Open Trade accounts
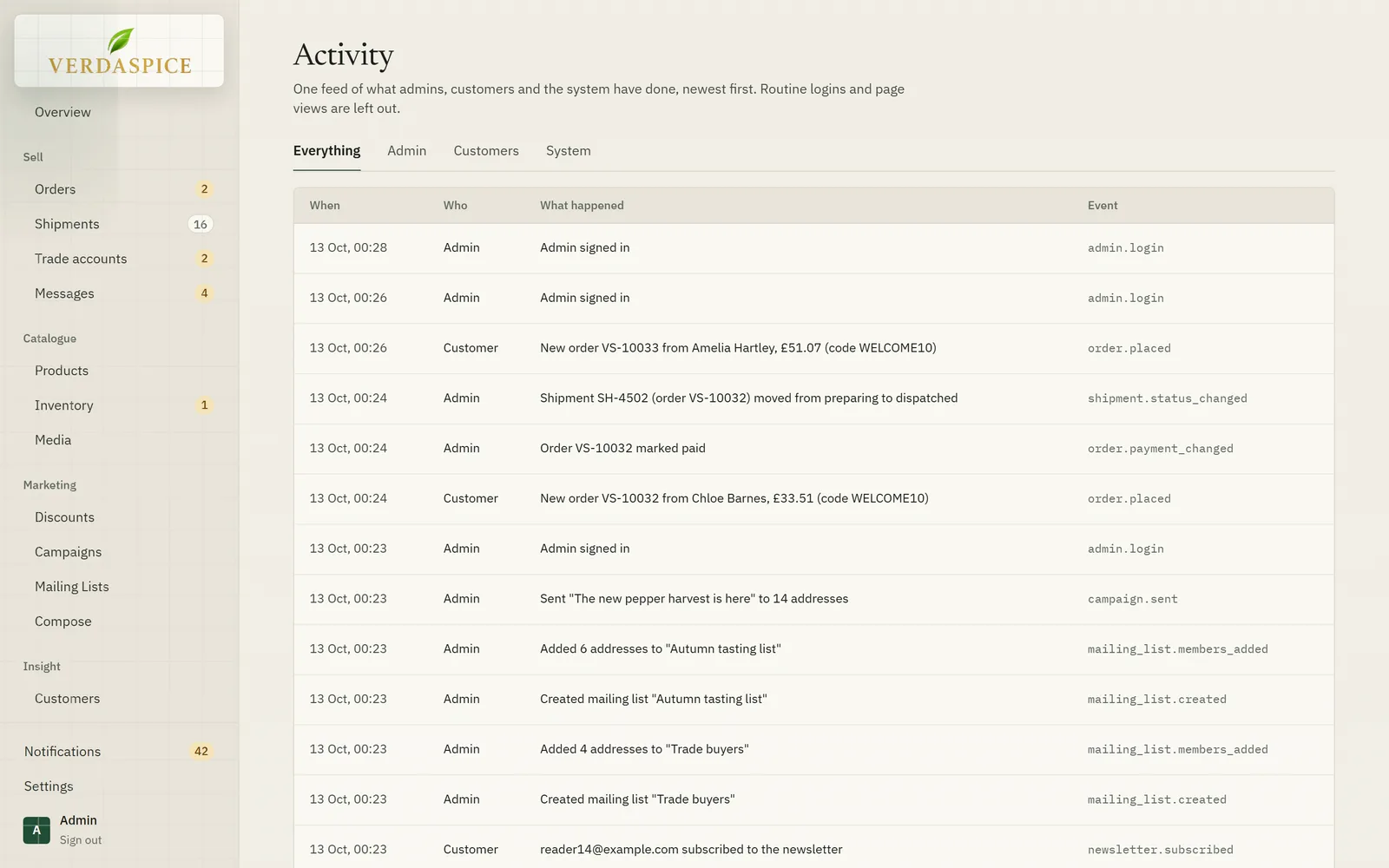1389x868 pixels. point(81,259)
